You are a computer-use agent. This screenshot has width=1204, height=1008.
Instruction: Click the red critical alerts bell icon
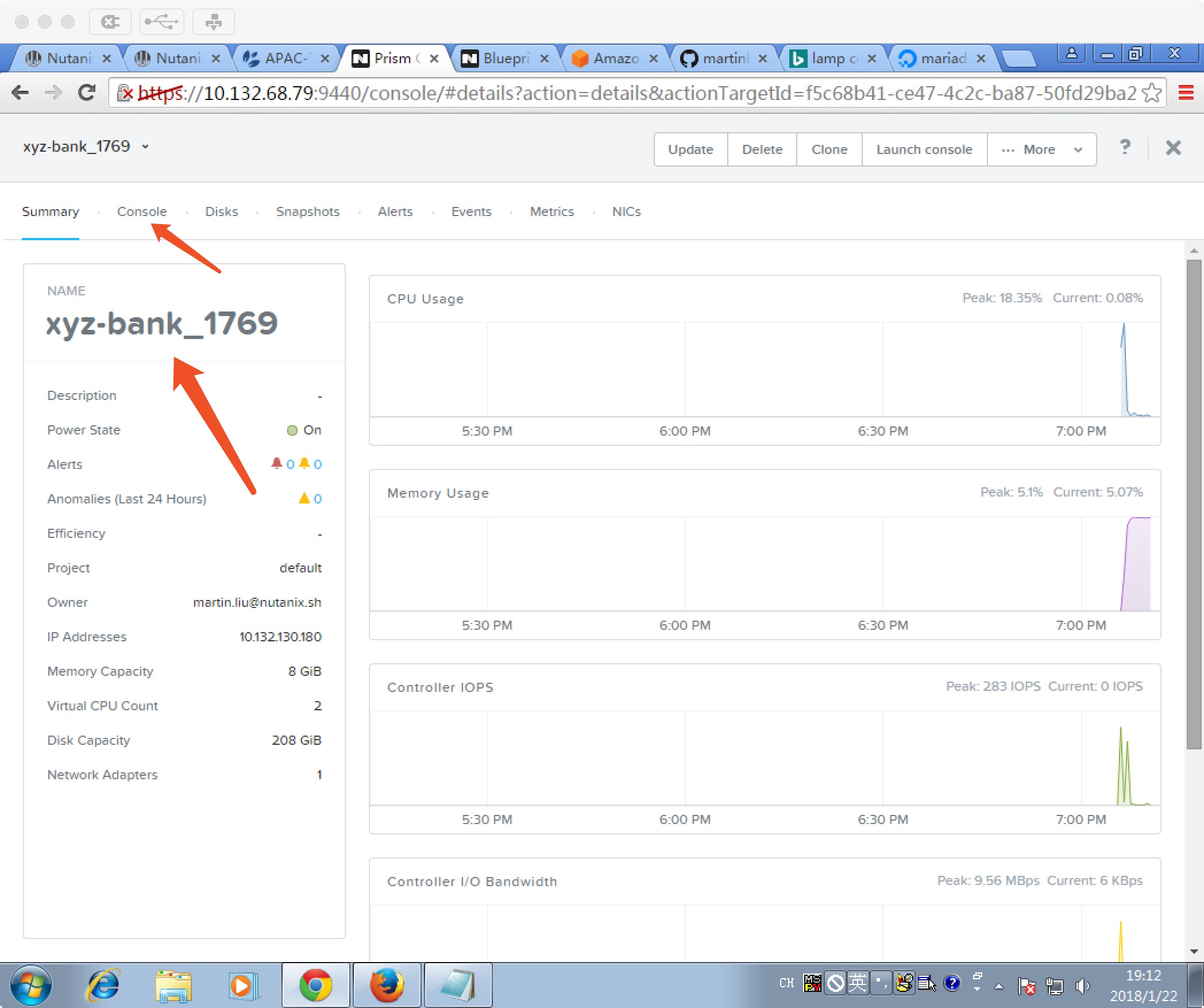pos(276,463)
